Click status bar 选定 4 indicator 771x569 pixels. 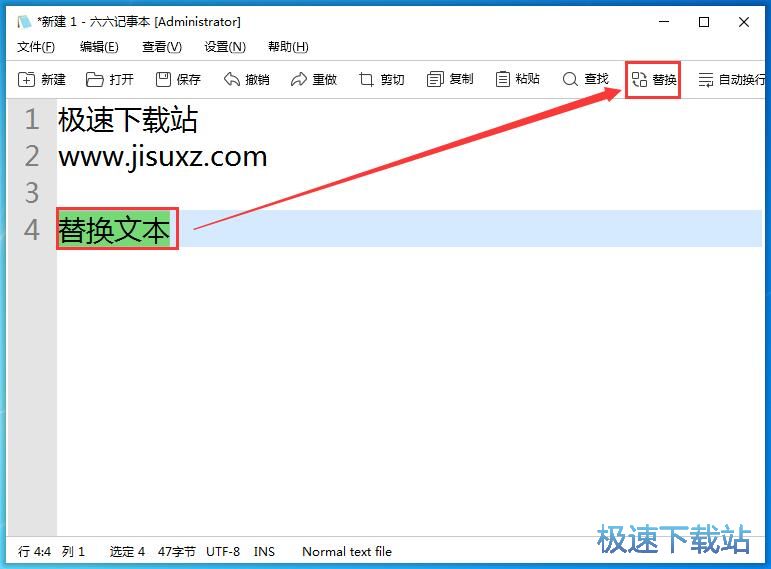[127, 552]
